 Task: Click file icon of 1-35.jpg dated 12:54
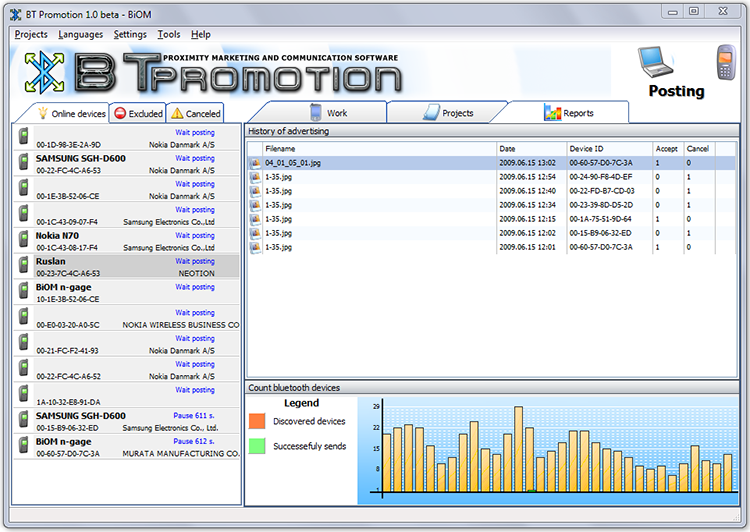(x=256, y=177)
